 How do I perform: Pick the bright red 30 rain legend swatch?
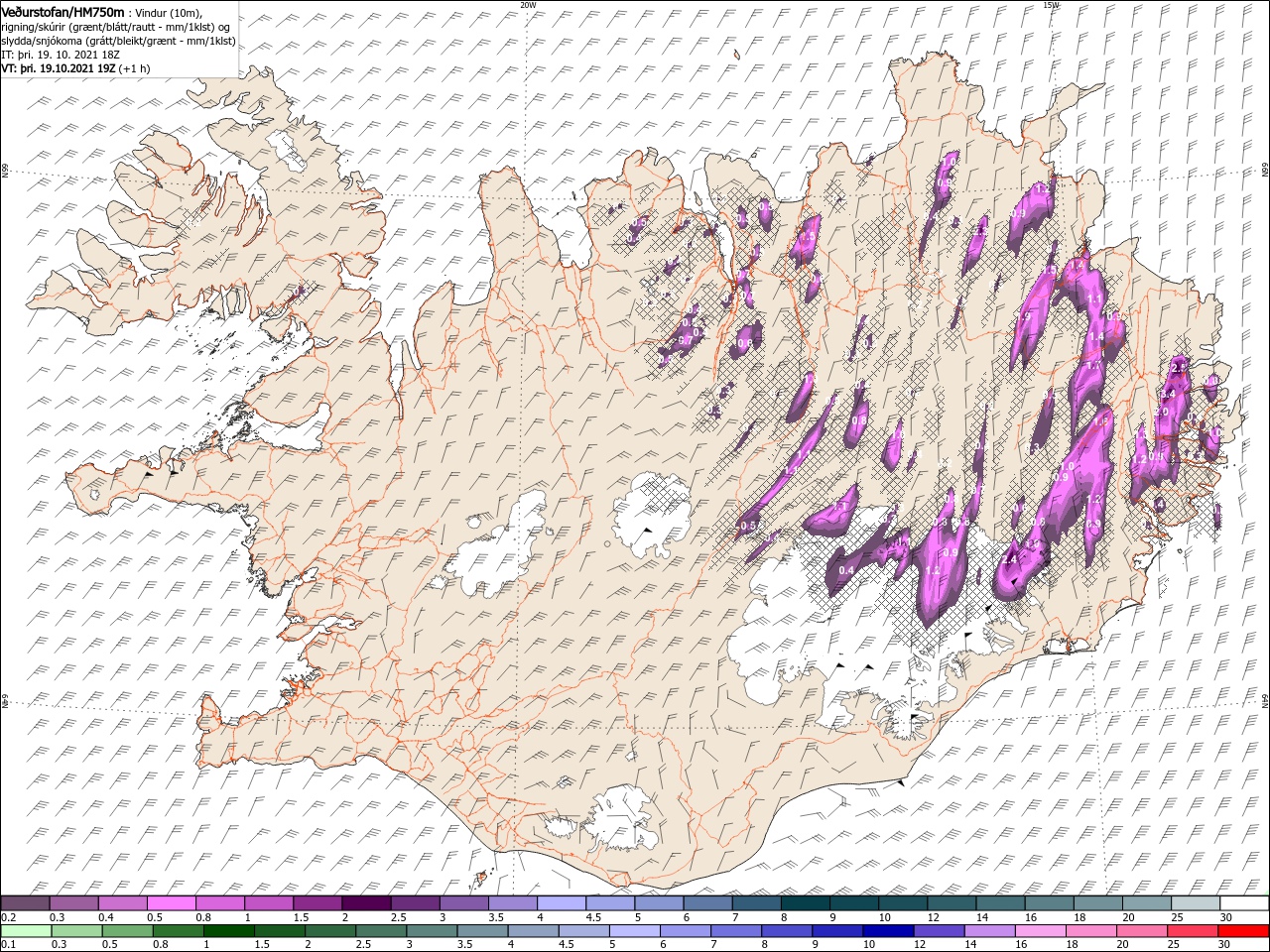(1243, 931)
